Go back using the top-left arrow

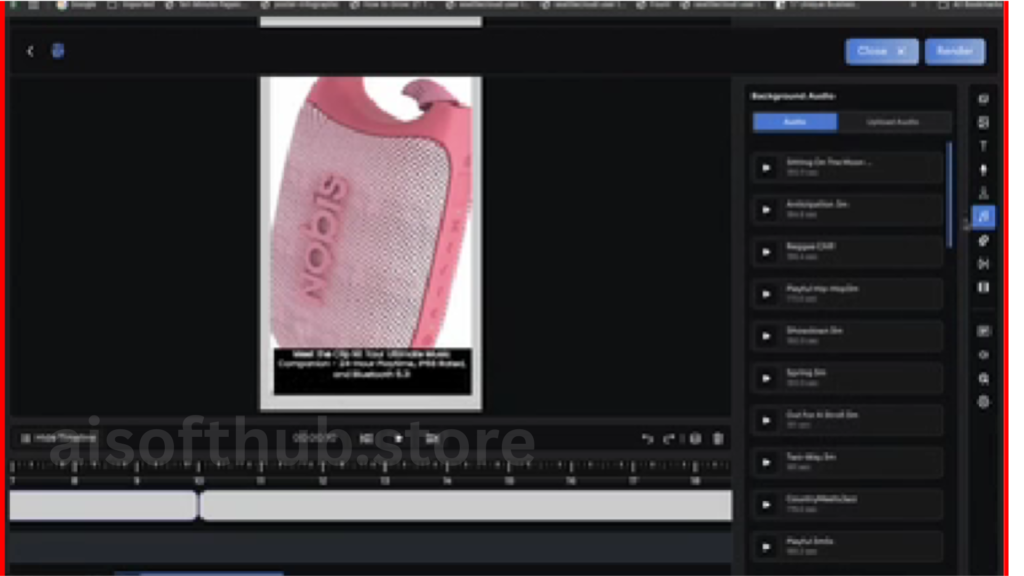tap(30, 51)
